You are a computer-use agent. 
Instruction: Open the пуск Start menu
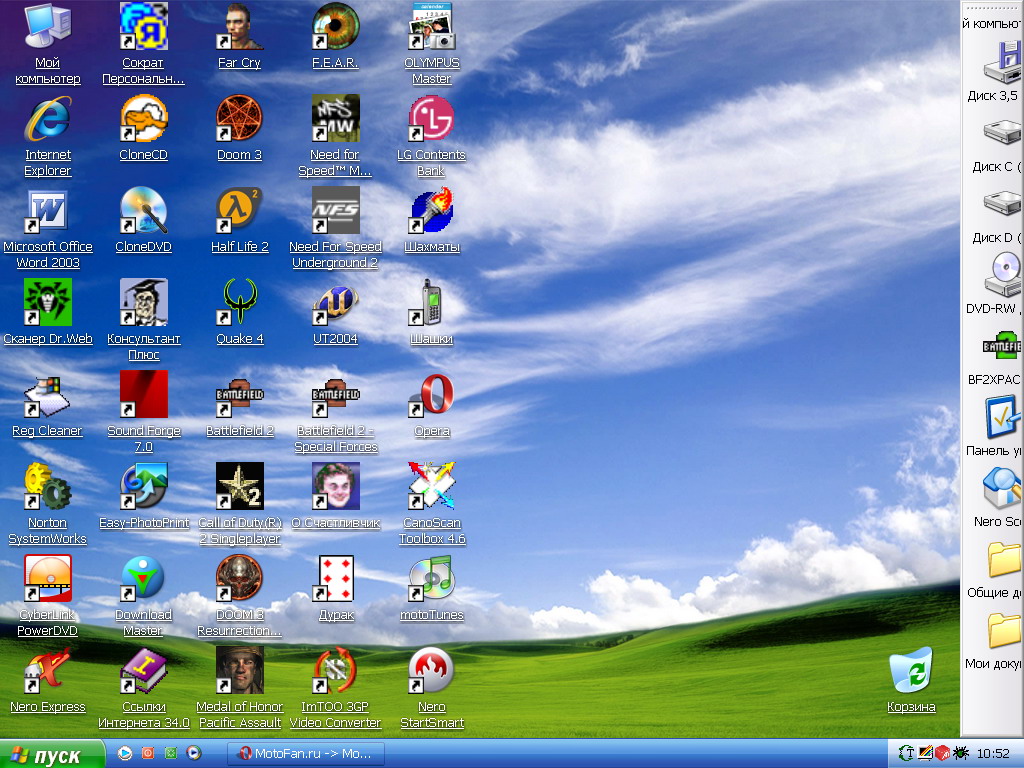pos(52,754)
